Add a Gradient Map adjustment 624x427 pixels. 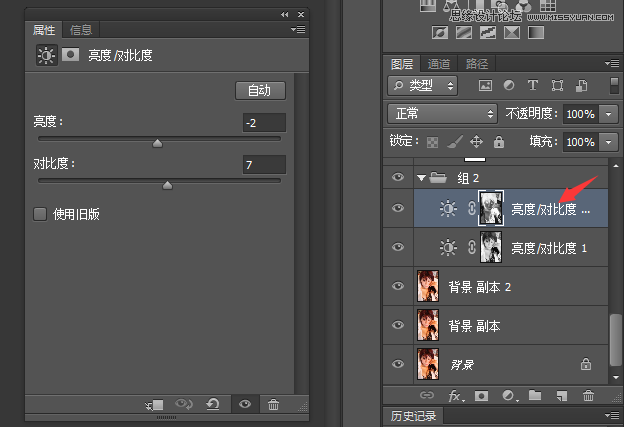click(536, 32)
